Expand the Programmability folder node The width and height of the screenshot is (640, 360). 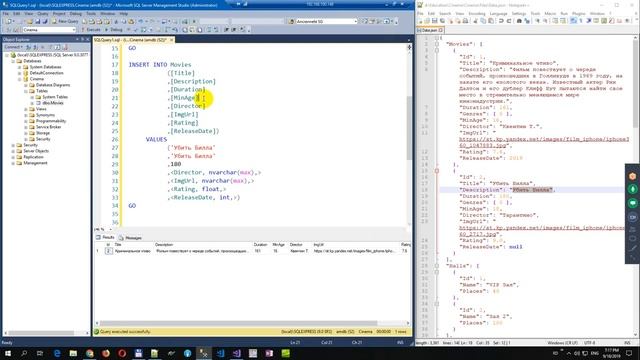pyautogui.click(x=26, y=121)
